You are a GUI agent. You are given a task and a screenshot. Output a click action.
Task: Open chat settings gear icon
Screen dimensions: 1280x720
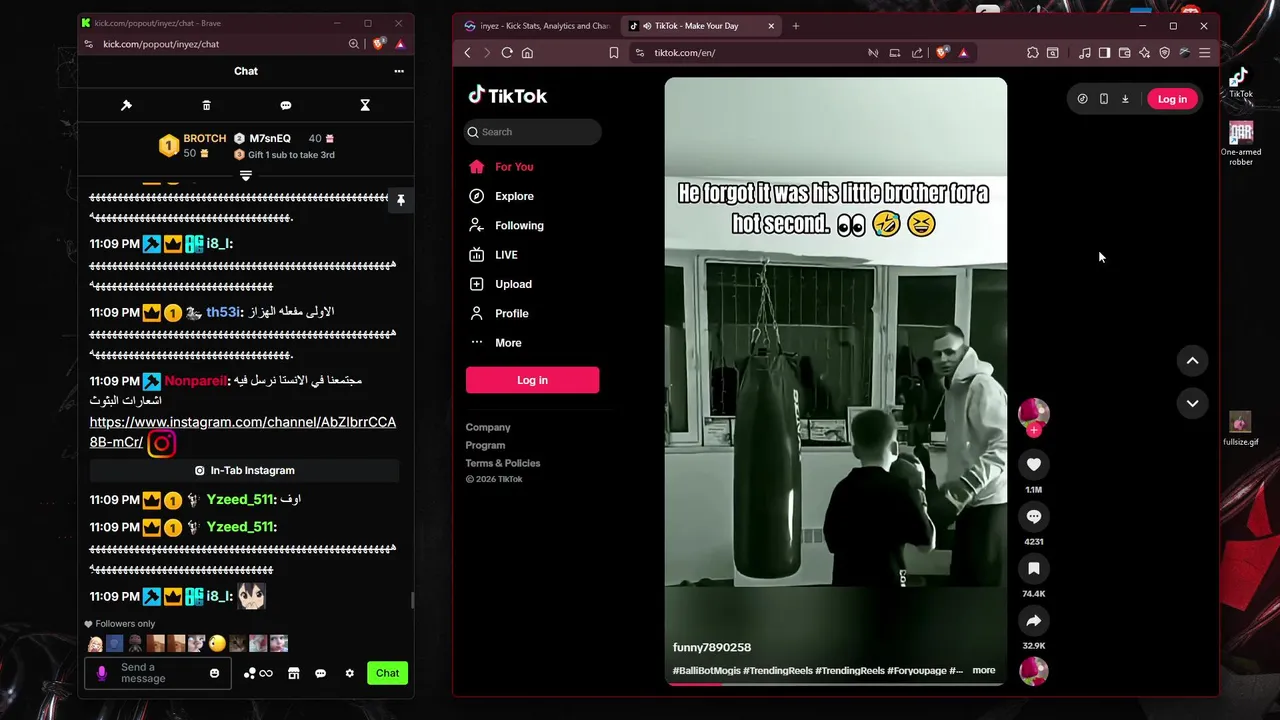click(349, 673)
